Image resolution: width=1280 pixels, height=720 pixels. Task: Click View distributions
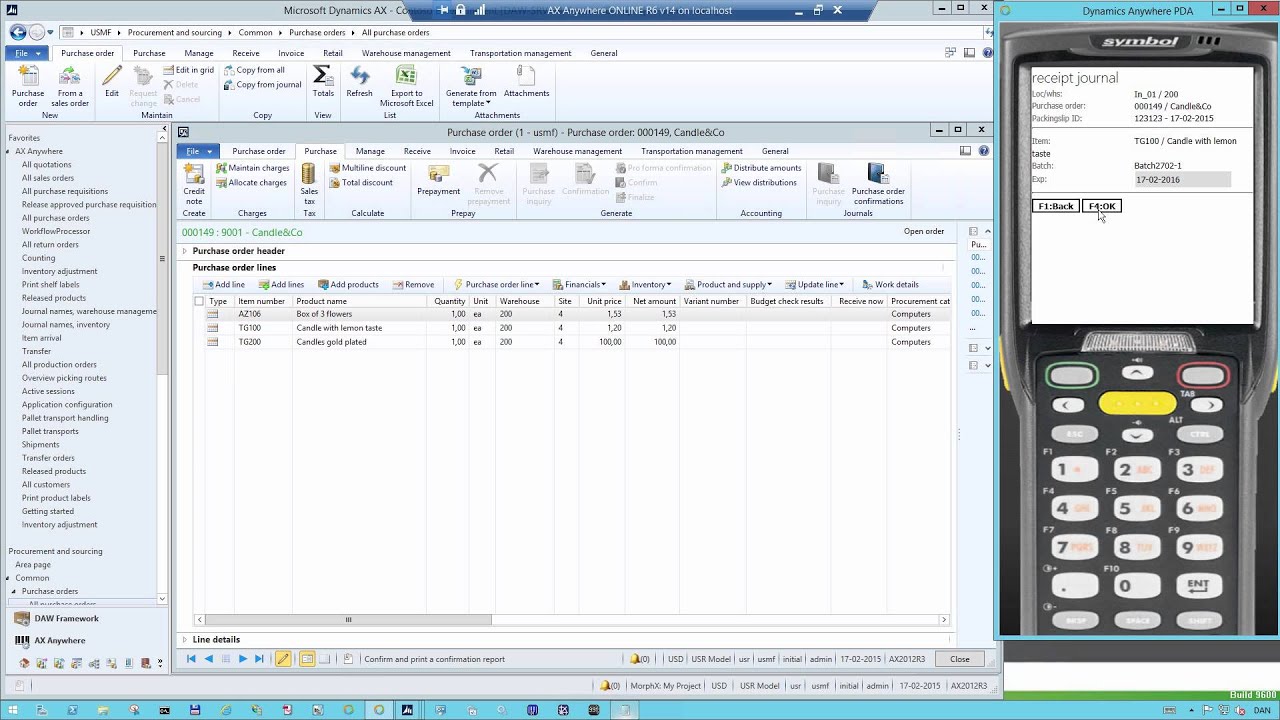759,182
